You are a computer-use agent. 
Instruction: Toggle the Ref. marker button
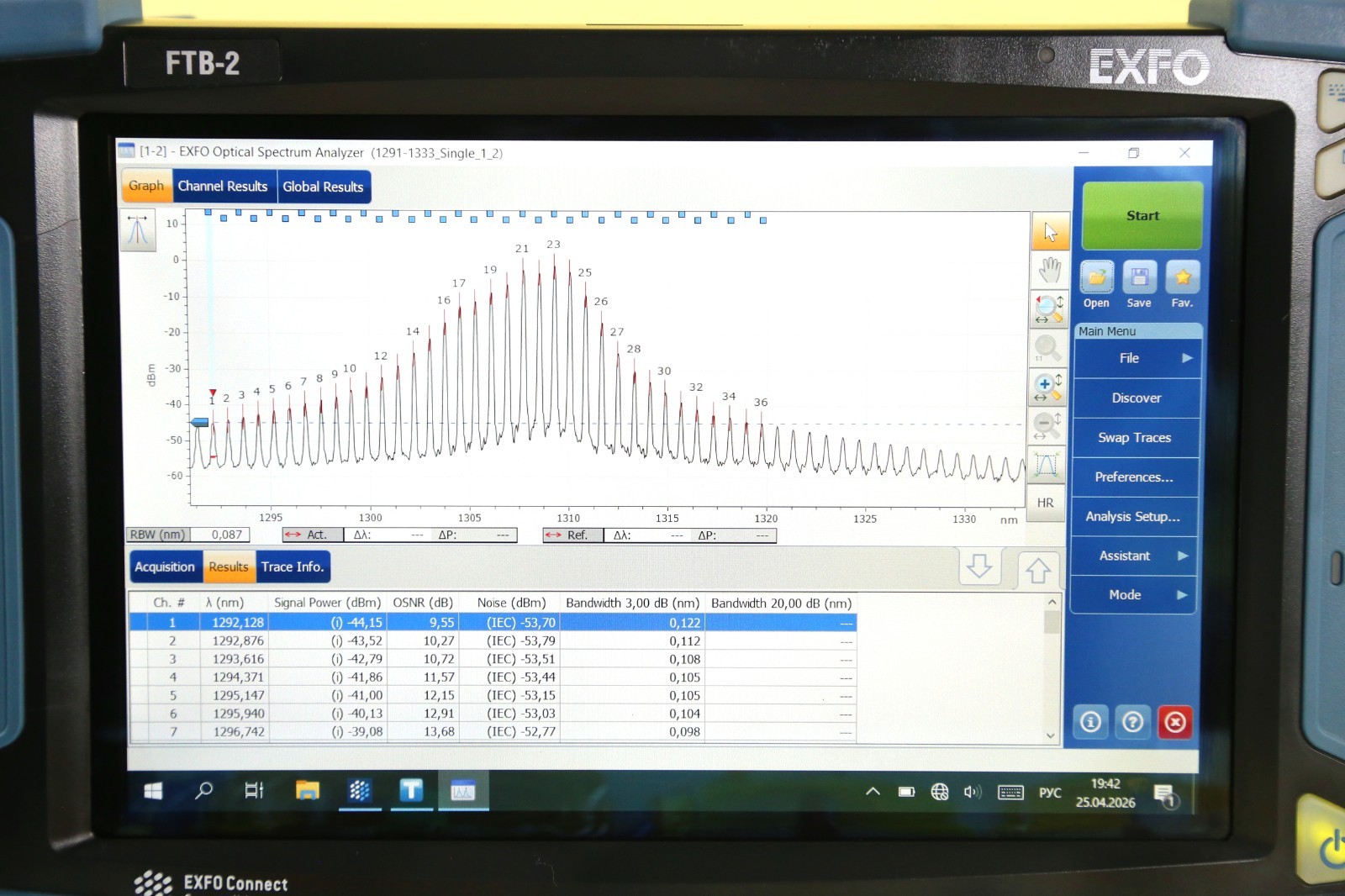[572, 535]
